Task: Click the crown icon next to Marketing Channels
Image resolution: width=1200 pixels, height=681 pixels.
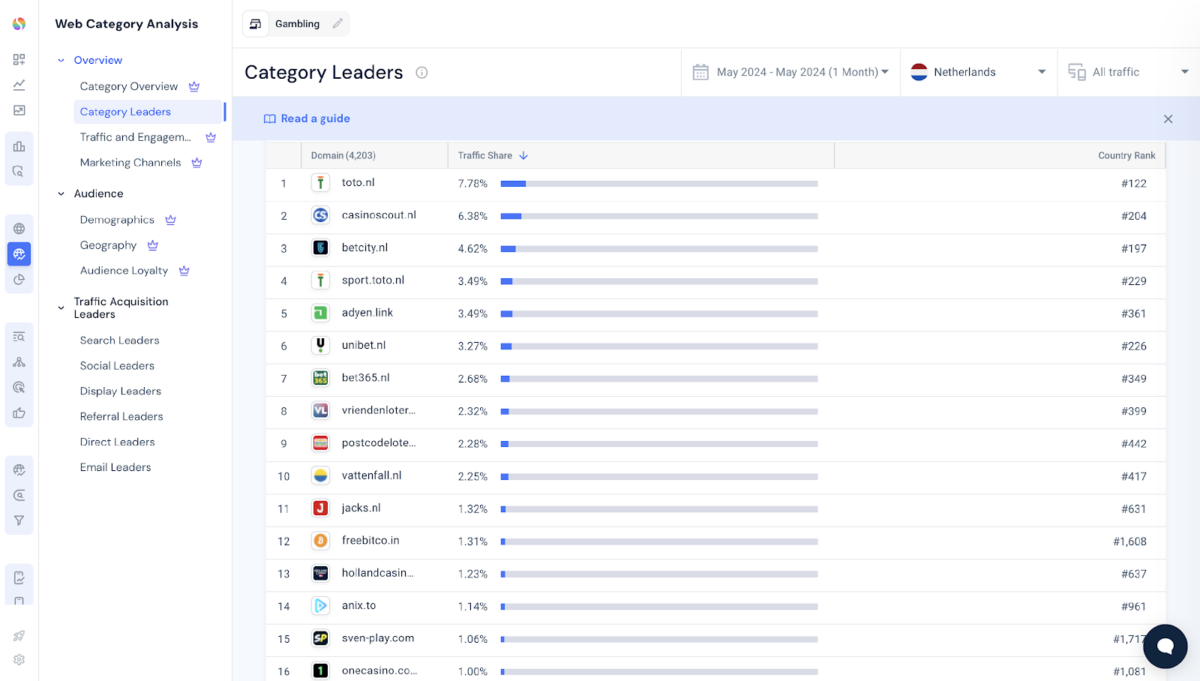Action: [197, 162]
